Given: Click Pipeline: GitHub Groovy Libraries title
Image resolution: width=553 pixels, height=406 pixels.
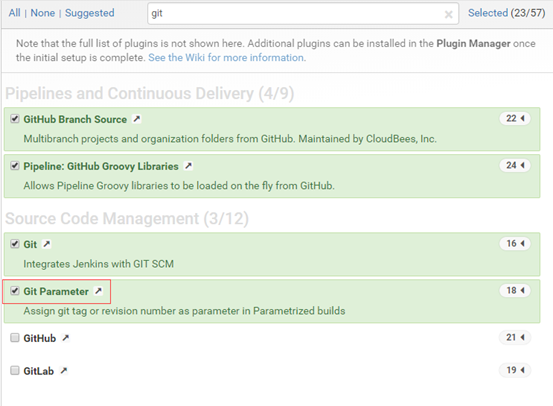Looking at the screenshot, I should point(101,166).
